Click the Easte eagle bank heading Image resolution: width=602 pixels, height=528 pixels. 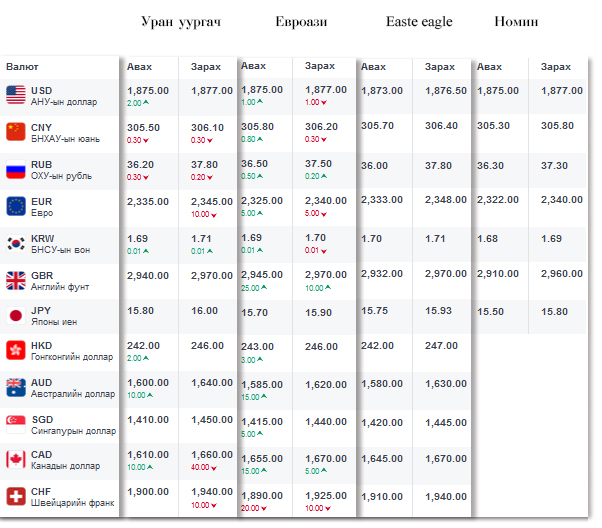[419, 21]
